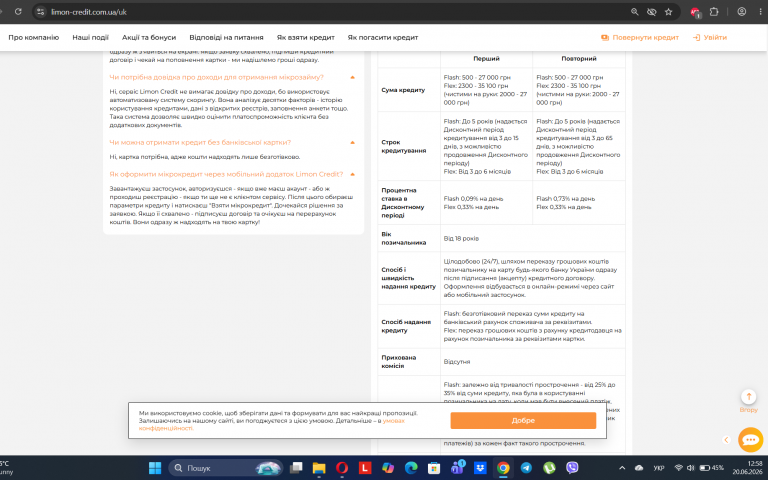Open the orange live chat bubble
Viewport: 768px width, 480px height.
[750, 439]
